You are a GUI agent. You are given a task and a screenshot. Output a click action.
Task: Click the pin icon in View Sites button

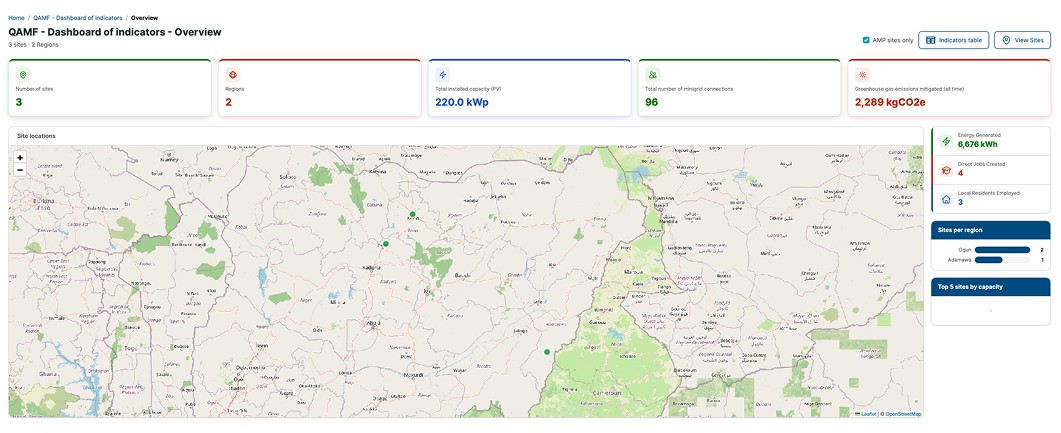point(1006,41)
